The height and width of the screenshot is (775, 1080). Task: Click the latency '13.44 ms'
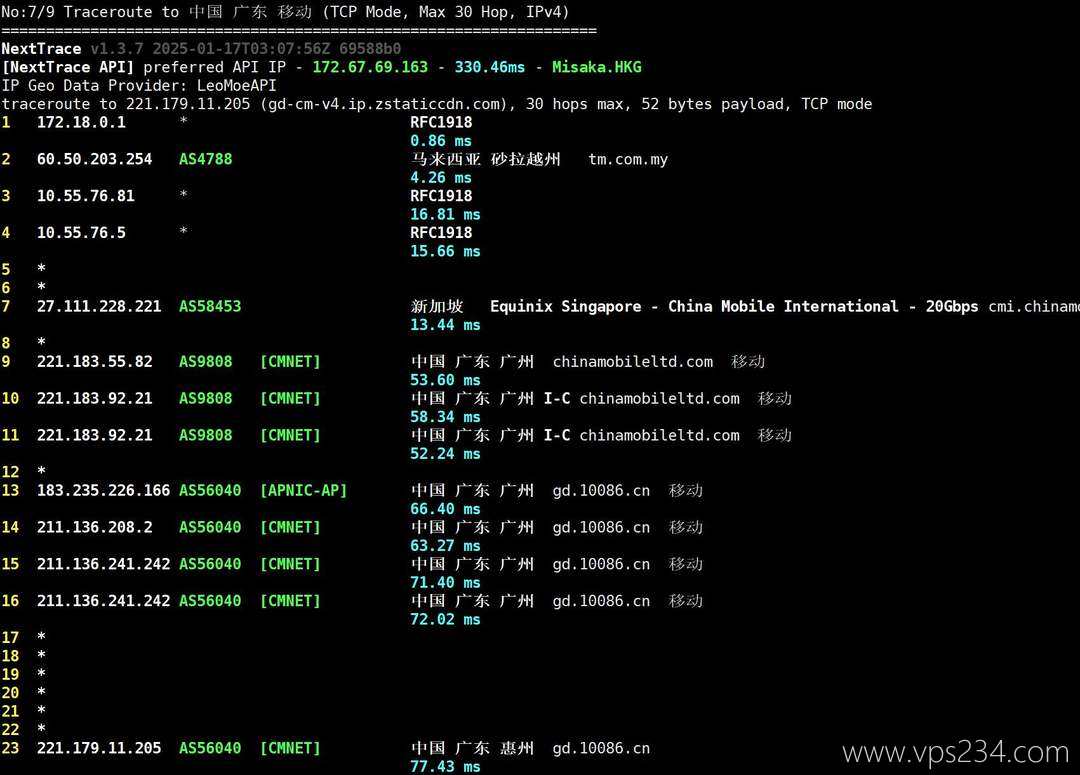[x=445, y=325]
